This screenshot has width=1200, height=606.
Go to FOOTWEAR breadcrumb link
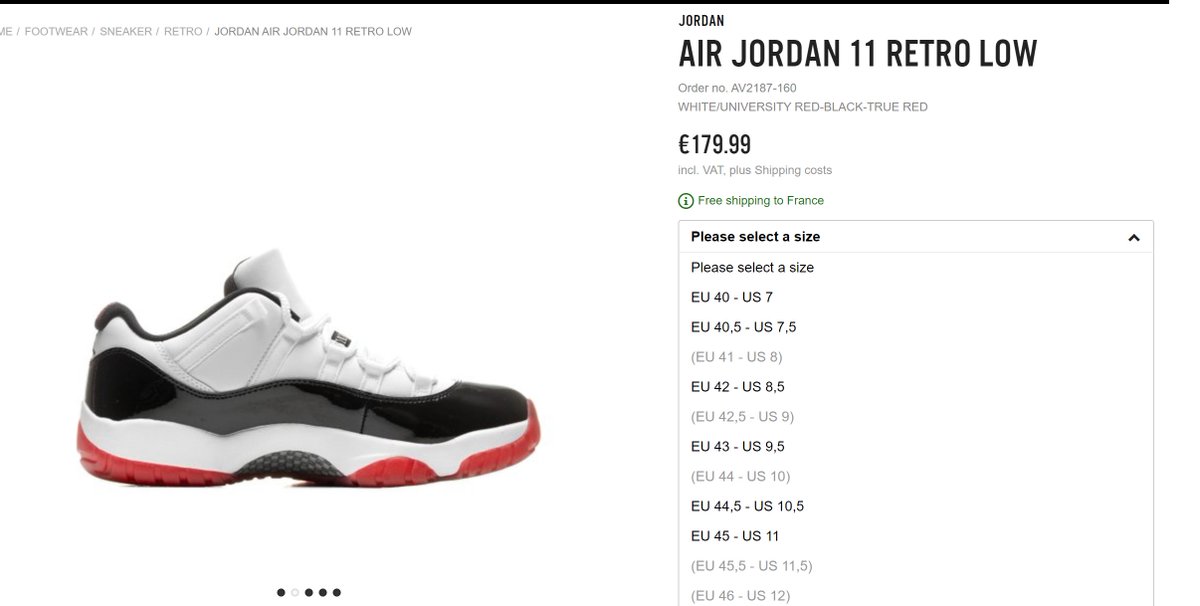[x=56, y=32]
